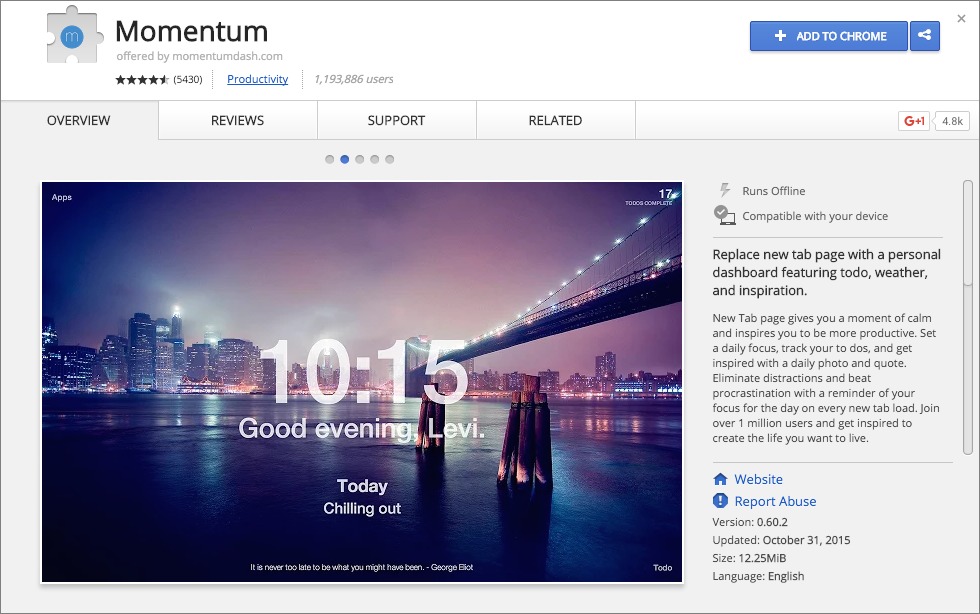This screenshot has height=614, width=980.
Task: Click the Size: 12.25MiB text
Action: pyautogui.click(x=749, y=558)
